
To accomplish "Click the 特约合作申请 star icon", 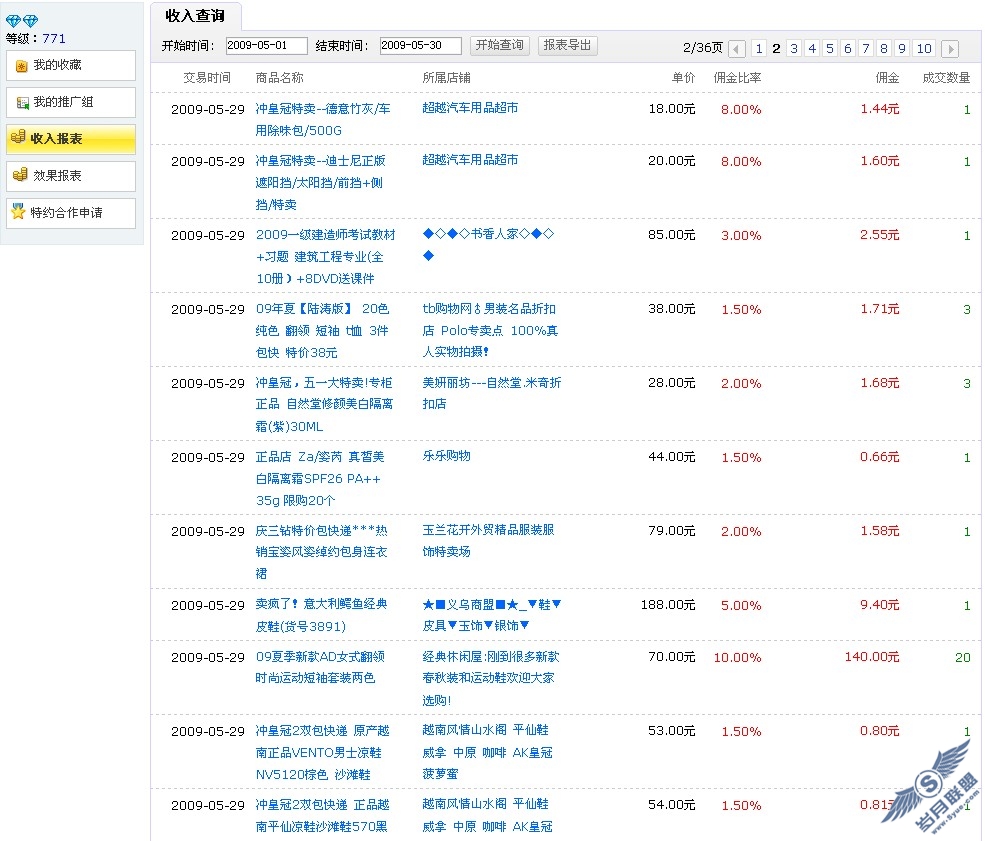I will [18, 212].
